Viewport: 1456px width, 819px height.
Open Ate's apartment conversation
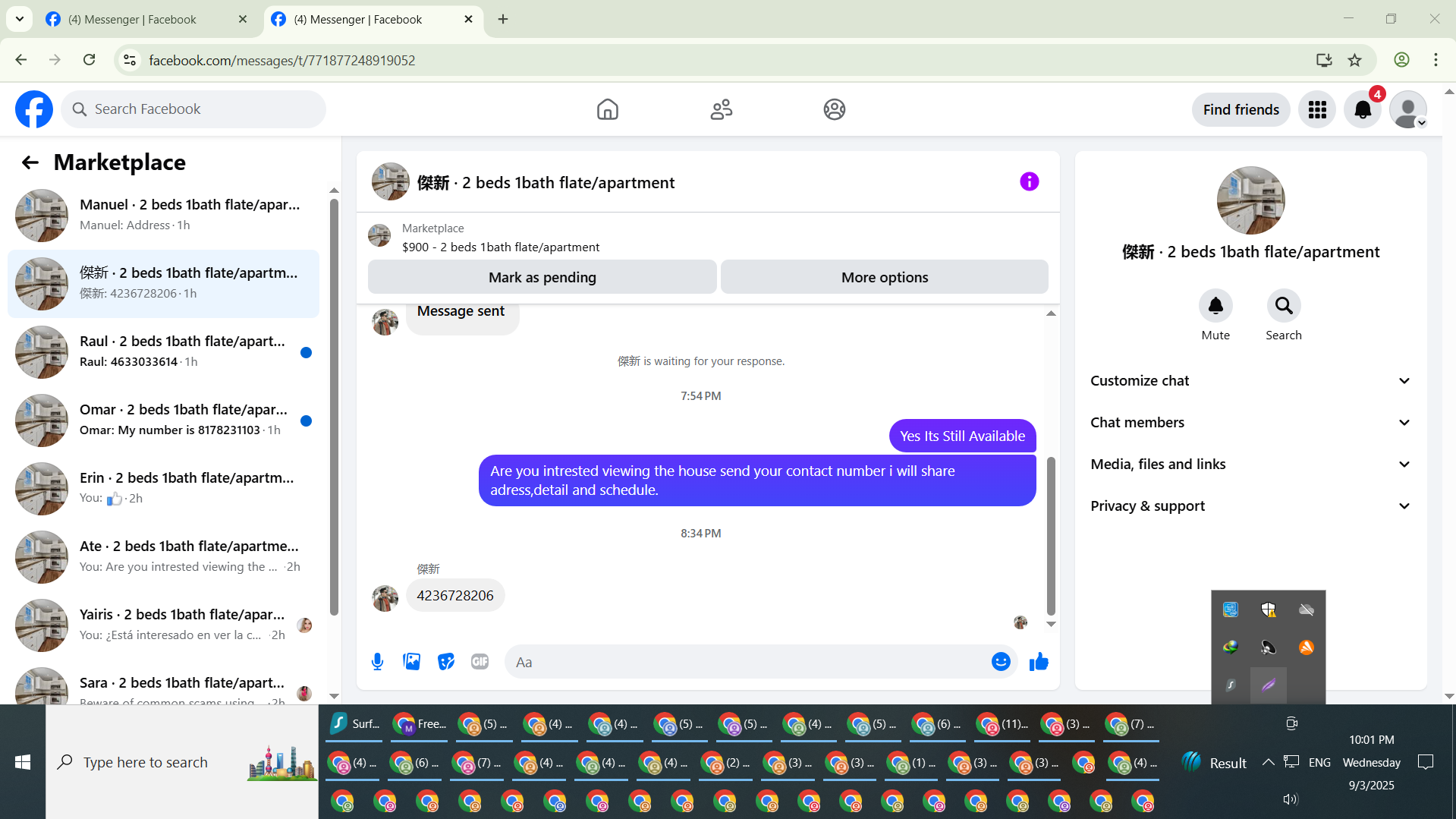tap(163, 556)
